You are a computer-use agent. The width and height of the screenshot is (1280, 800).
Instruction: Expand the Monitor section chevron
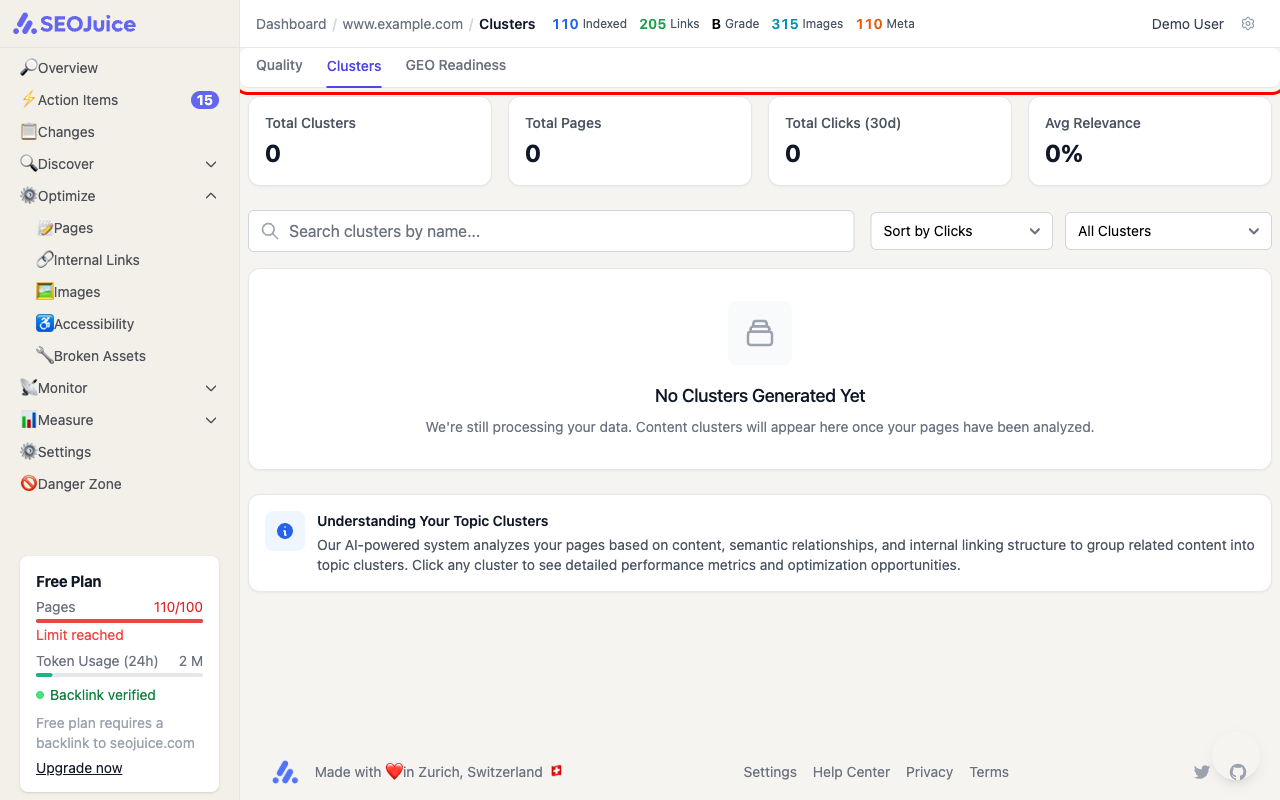click(x=211, y=388)
